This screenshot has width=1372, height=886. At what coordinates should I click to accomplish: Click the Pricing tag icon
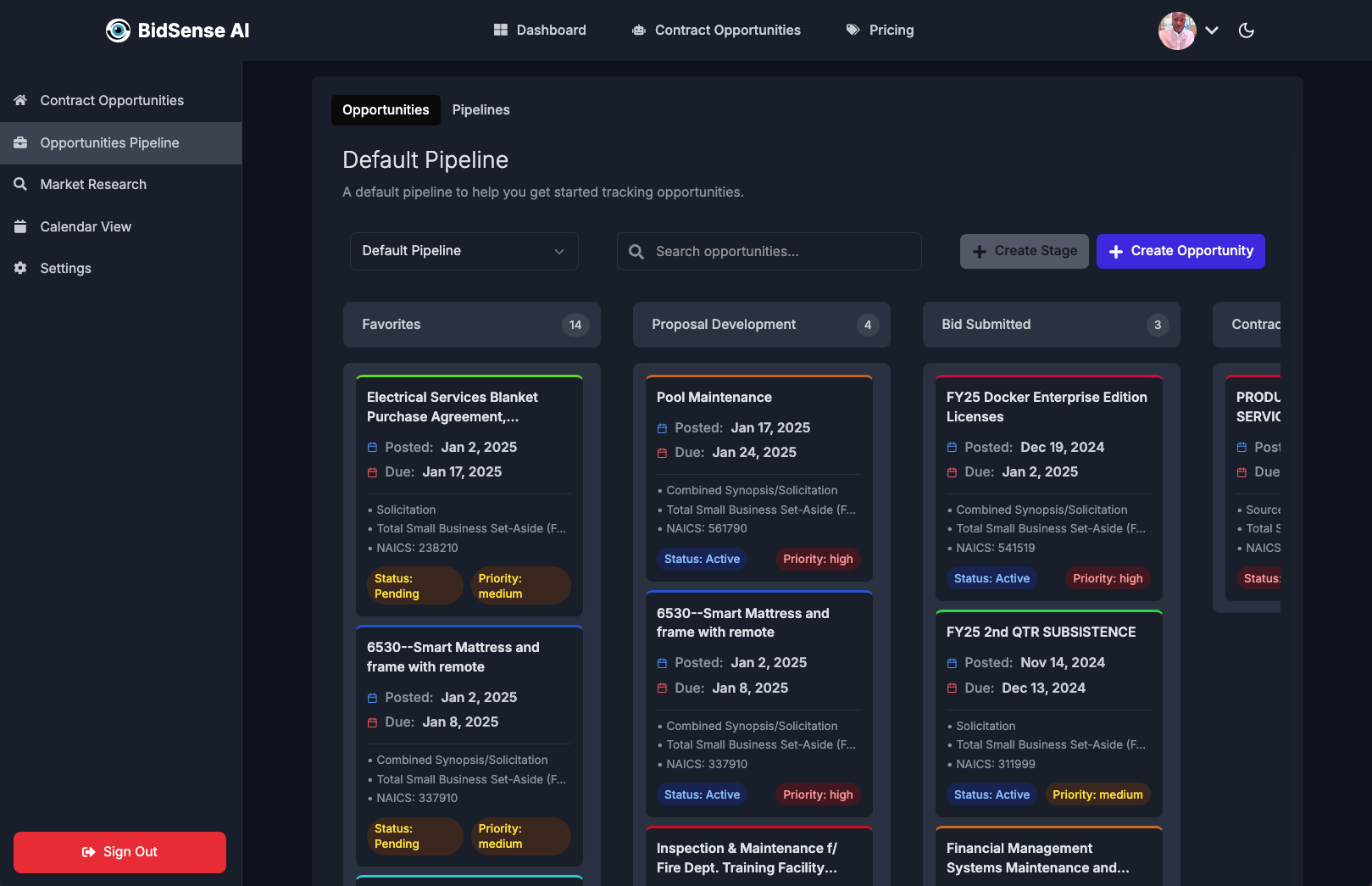(851, 30)
